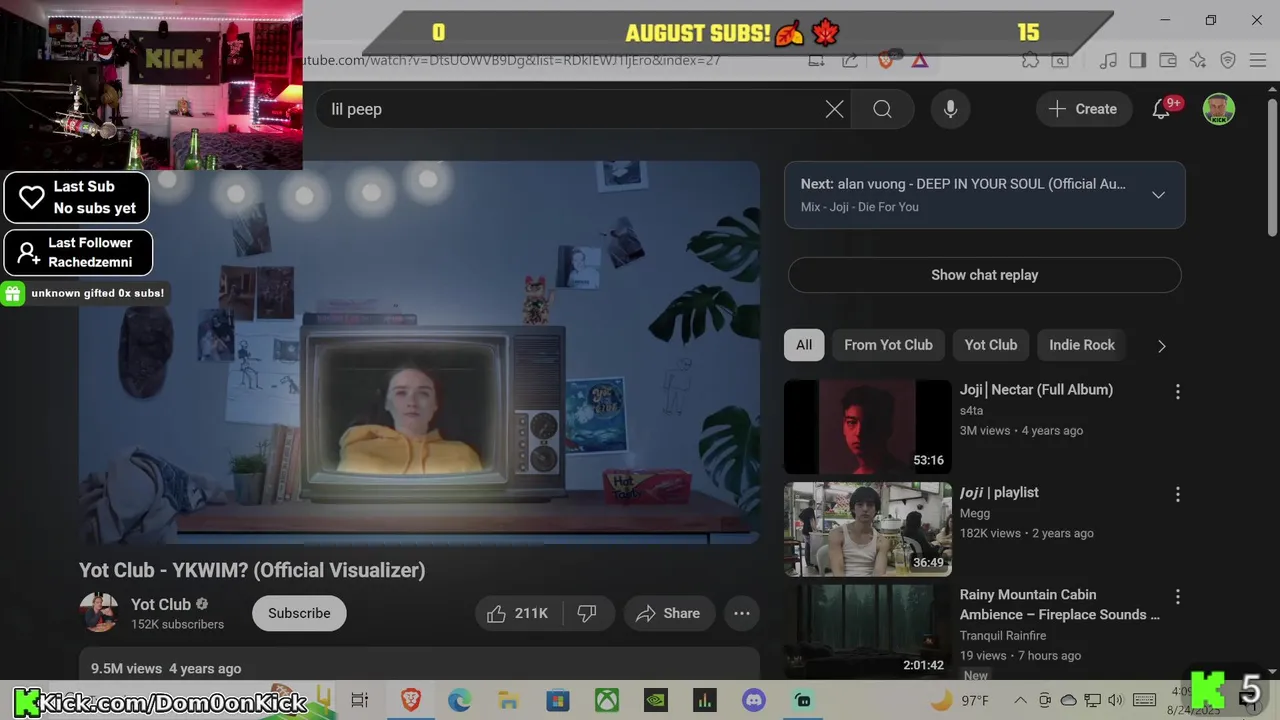Expand hidden system tray icons chevron
Viewport: 1280px width, 720px height.
1020,700
